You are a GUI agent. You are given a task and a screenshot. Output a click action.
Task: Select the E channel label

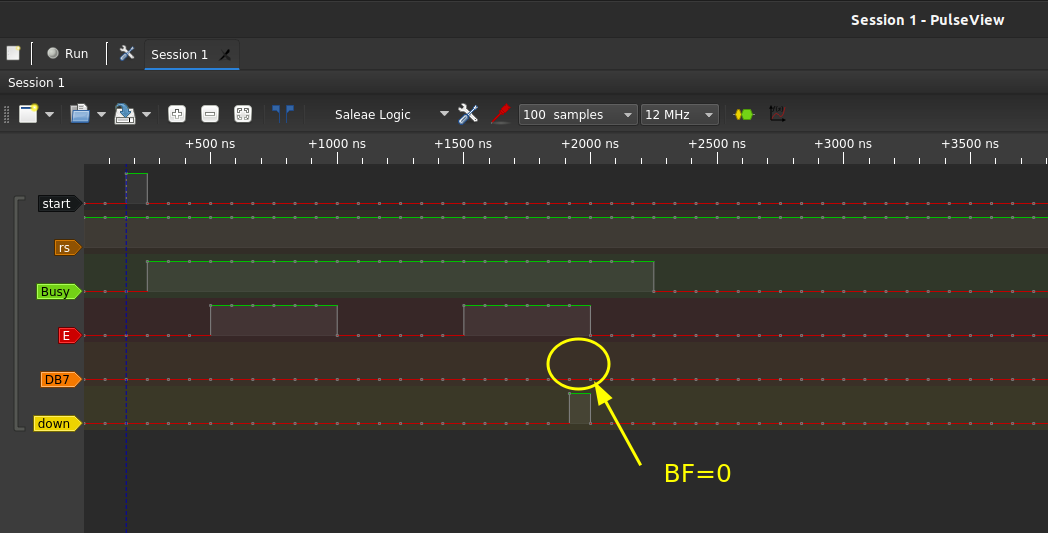[70, 336]
